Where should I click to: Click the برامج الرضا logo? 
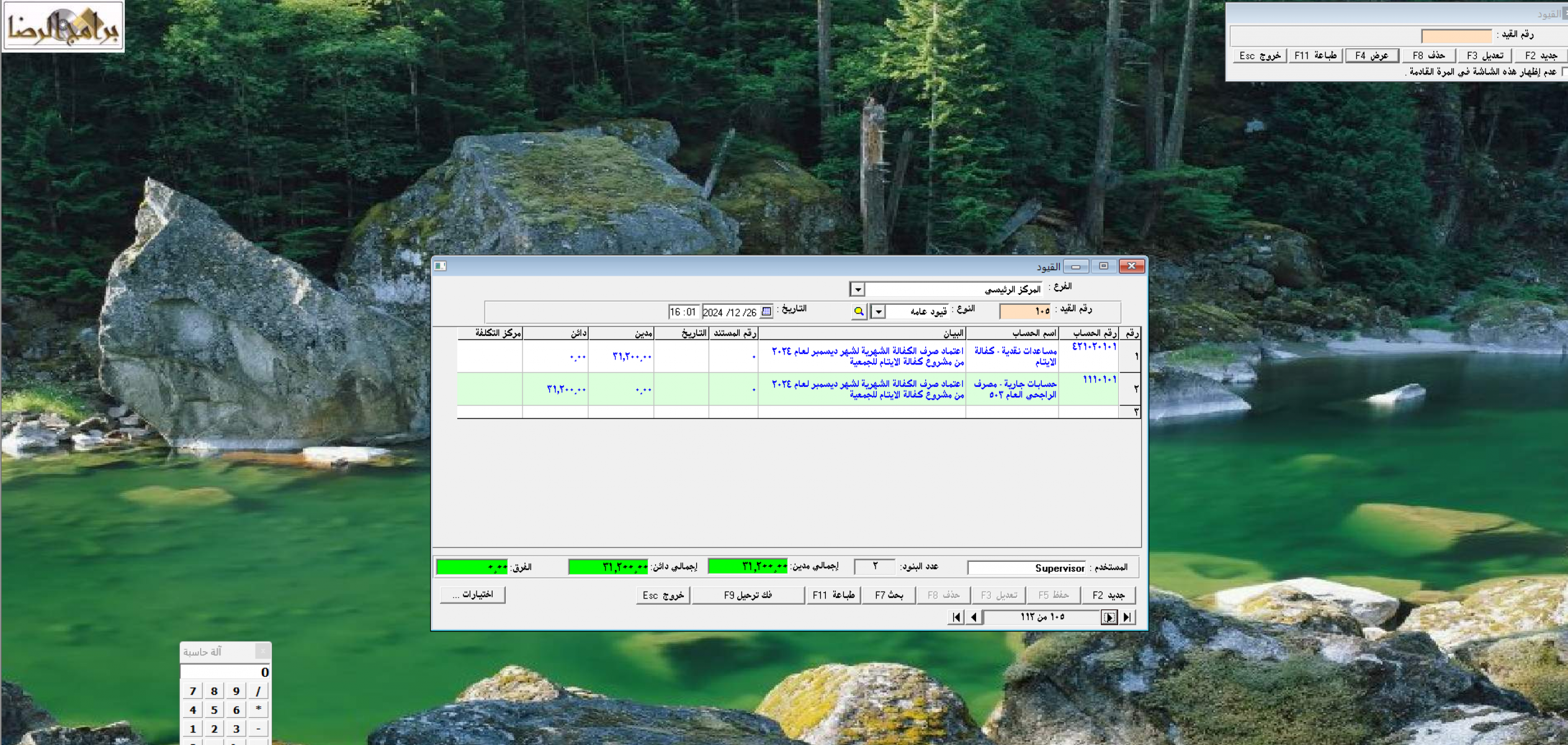[x=63, y=26]
